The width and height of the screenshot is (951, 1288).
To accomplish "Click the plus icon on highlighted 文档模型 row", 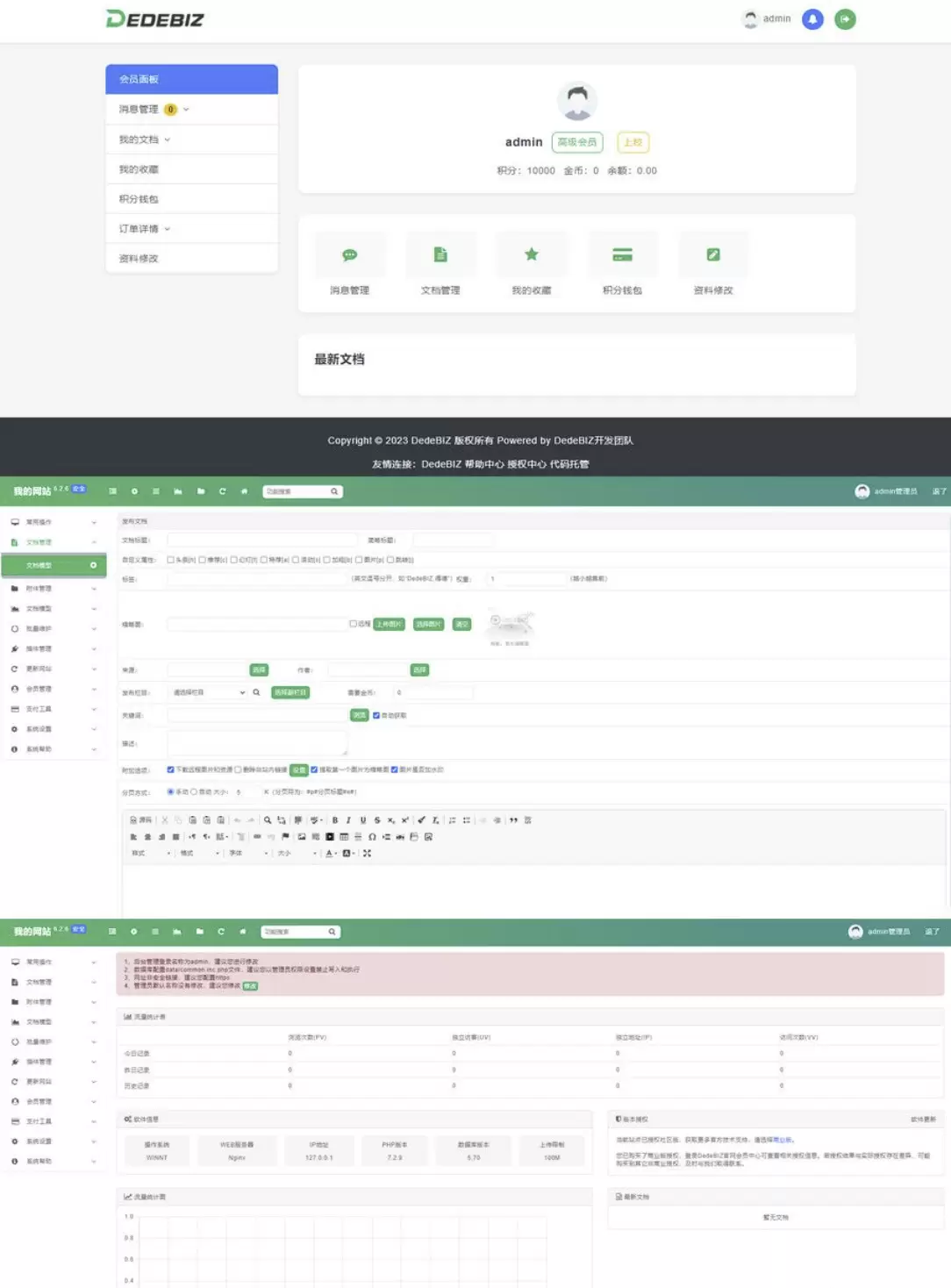I will click(x=93, y=565).
